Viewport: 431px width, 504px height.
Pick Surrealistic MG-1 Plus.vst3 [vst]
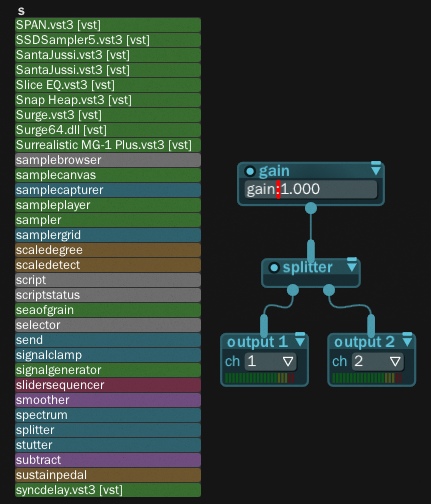pos(108,145)
